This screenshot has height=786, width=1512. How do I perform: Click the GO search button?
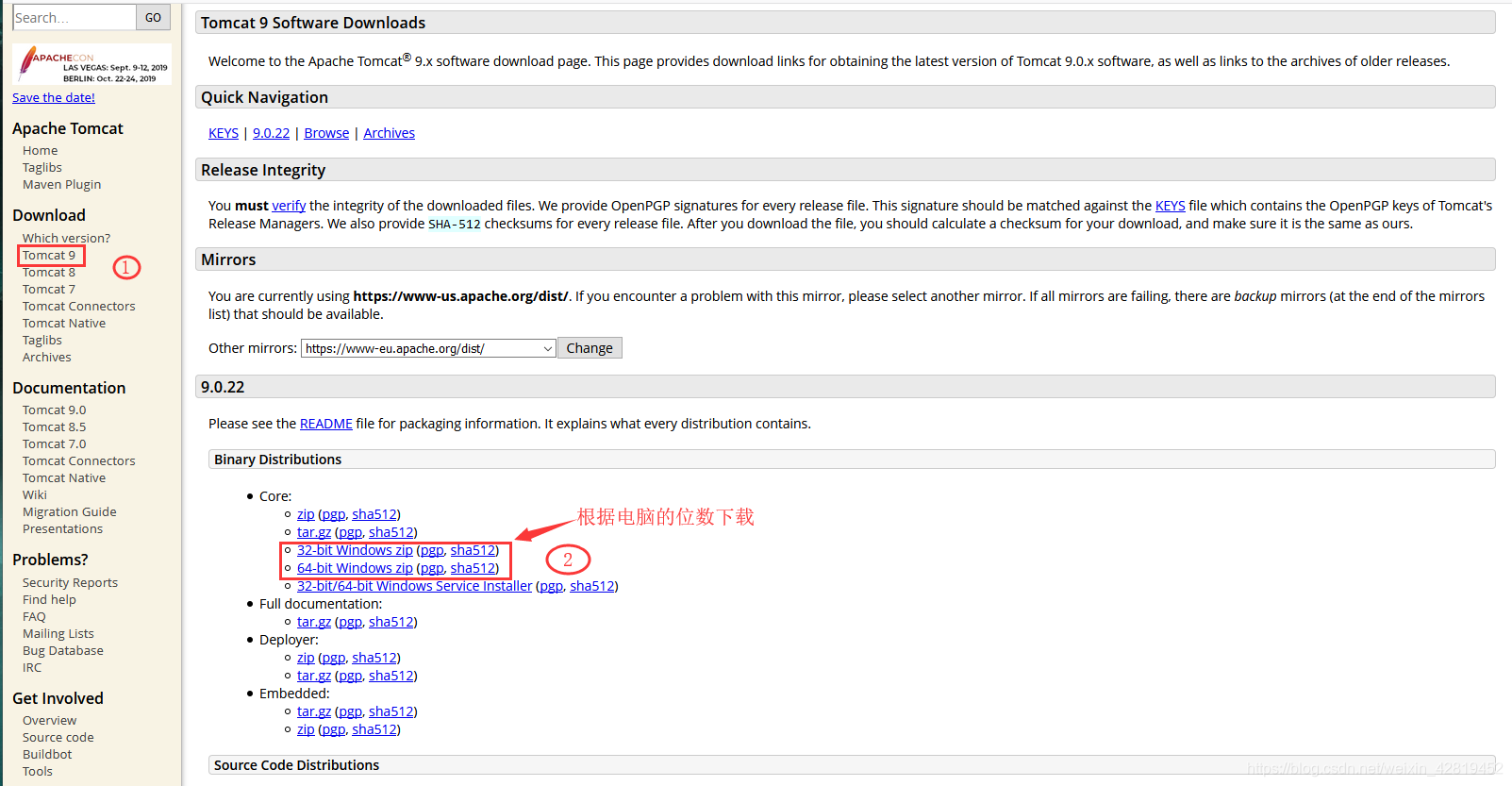point(153,17)
